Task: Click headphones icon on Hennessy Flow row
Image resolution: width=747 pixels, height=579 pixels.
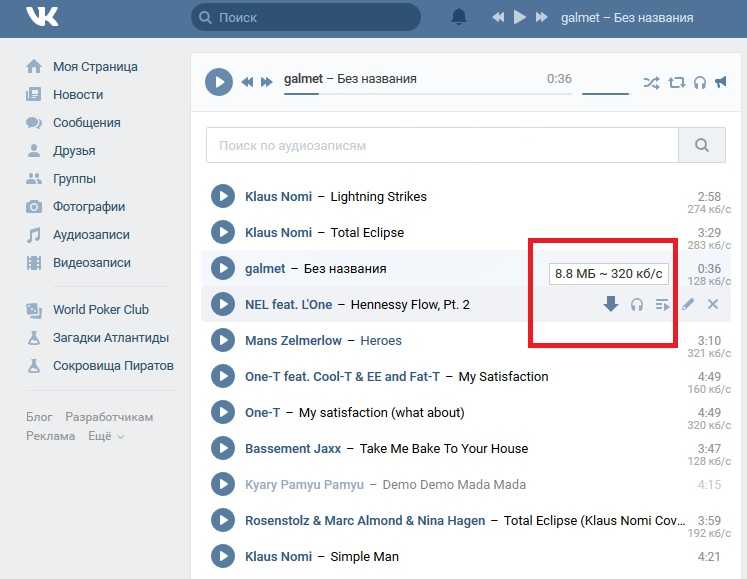Action: pos(637,304)
